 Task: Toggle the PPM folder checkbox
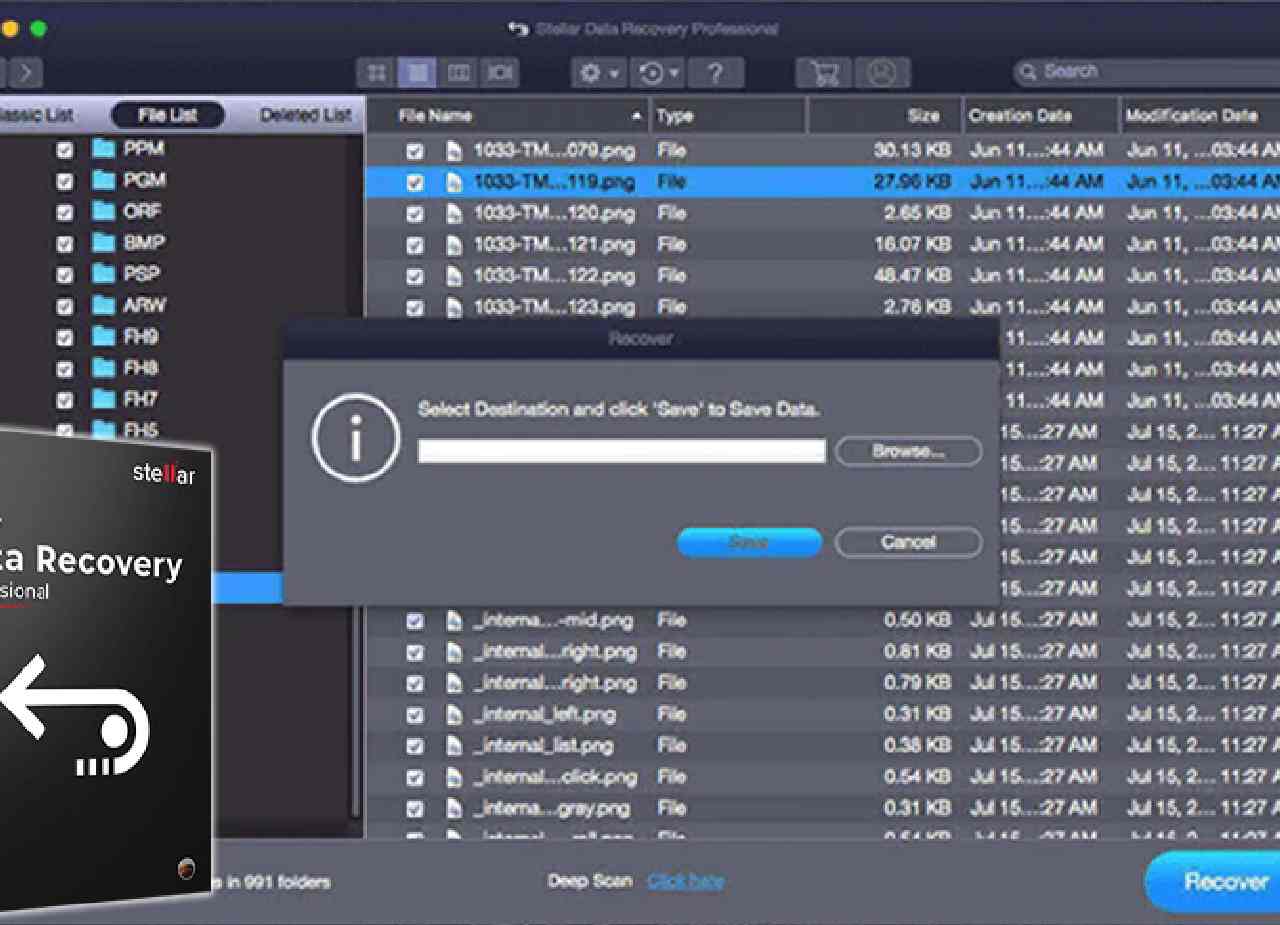pos(65,151)
